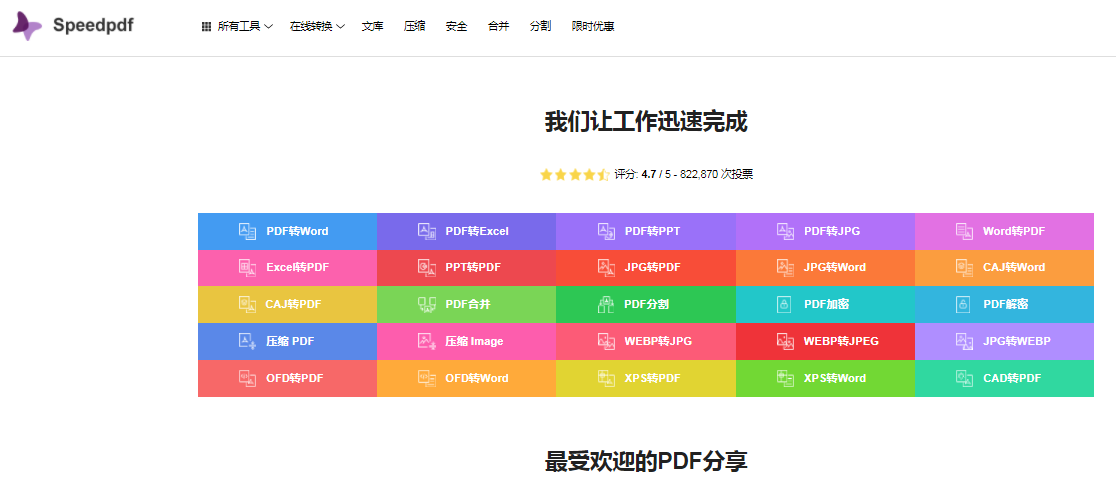Open the 文库 menu item
Viewport: 1116px width, 484px height.
(372, 26)
